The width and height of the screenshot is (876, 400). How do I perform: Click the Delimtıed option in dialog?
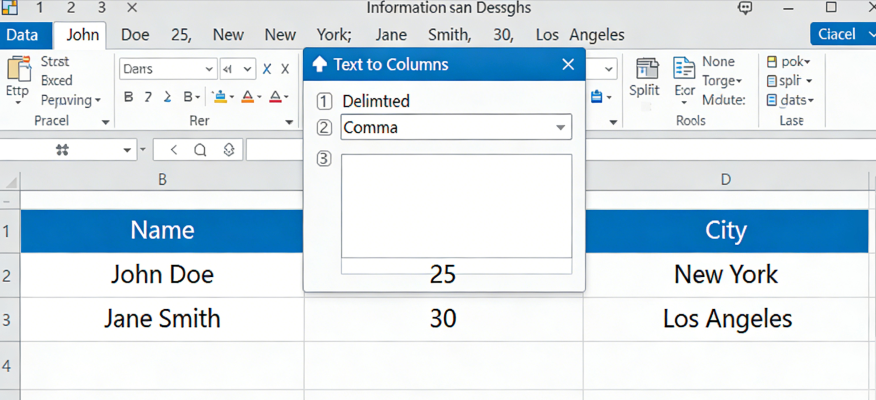point(376,101)
